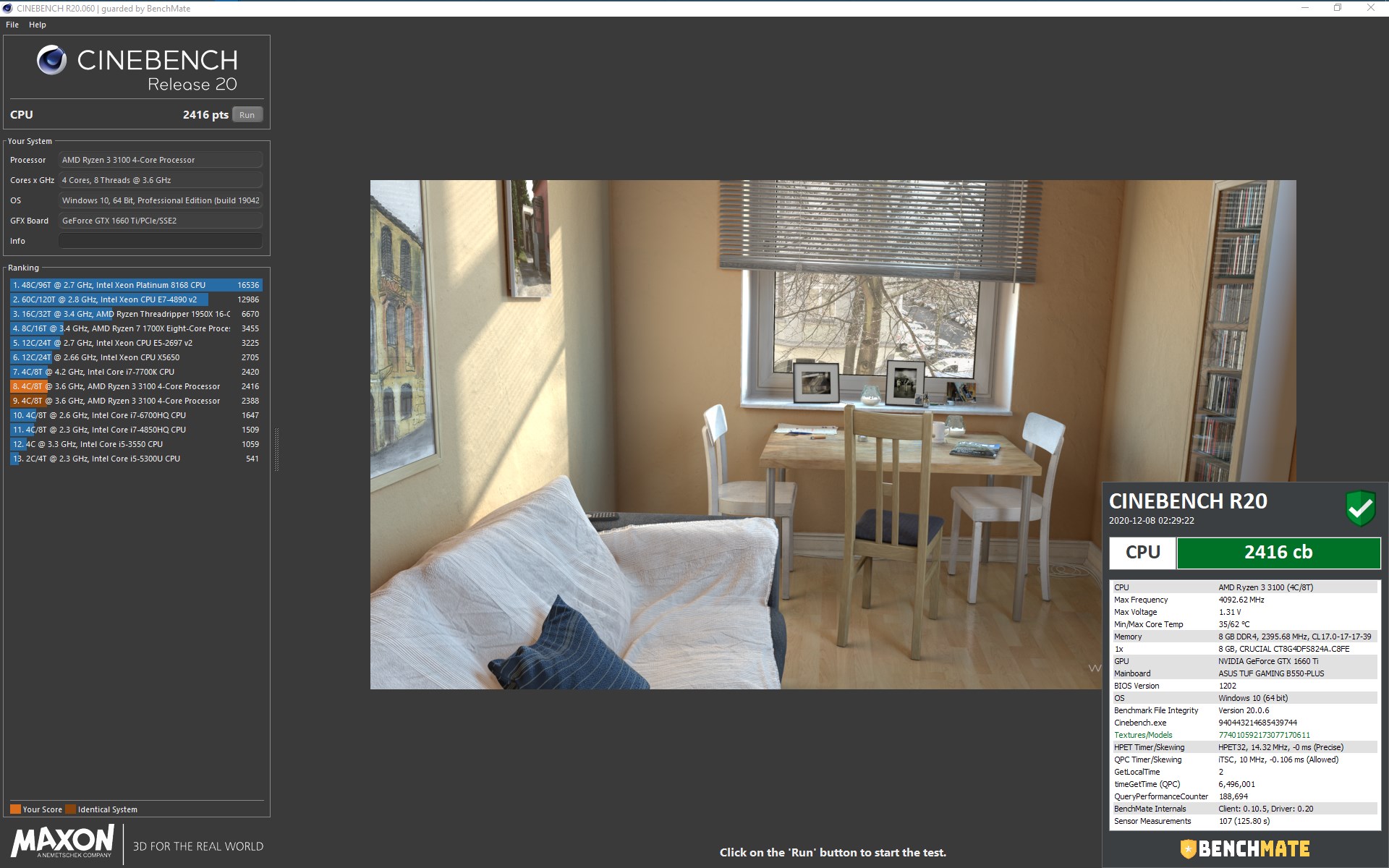Click the GFX Board field

coord(160,221)
